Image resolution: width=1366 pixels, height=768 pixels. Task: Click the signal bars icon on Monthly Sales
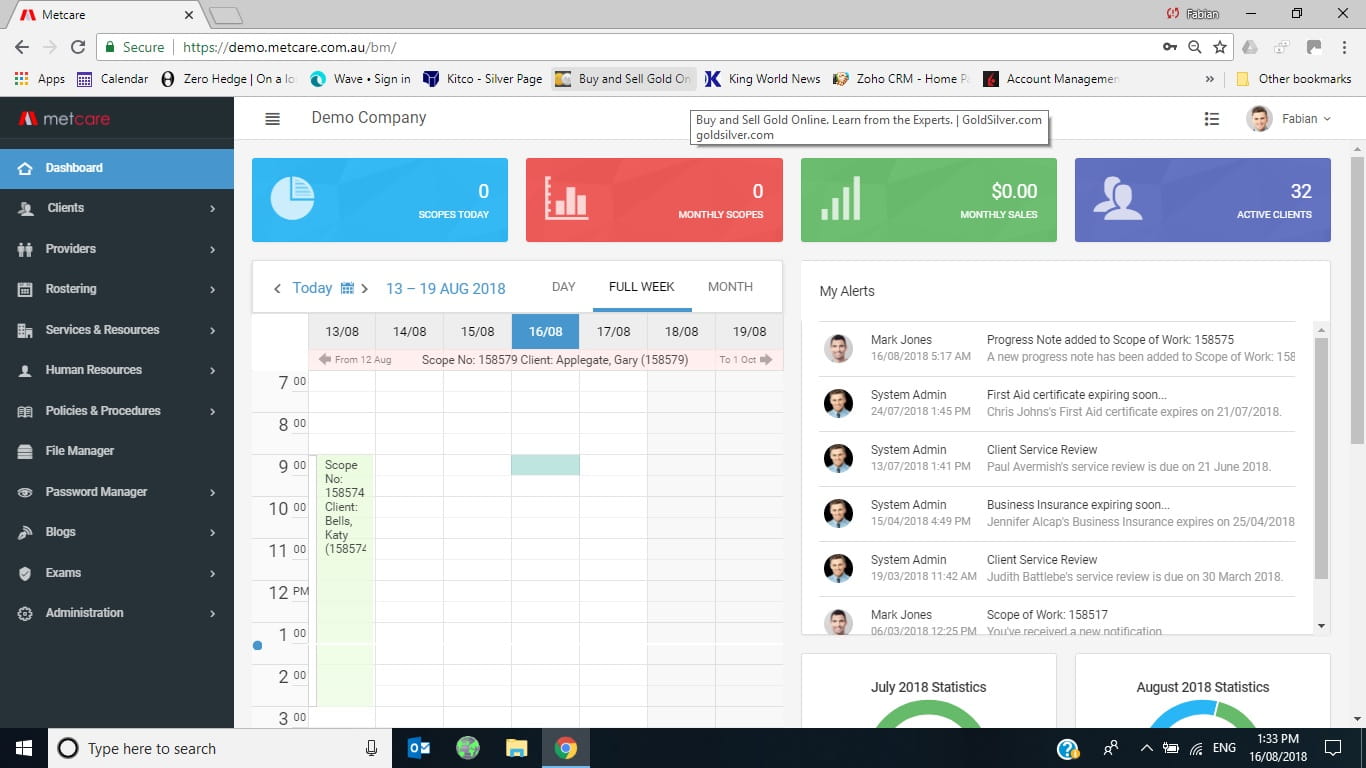(840, 198)
